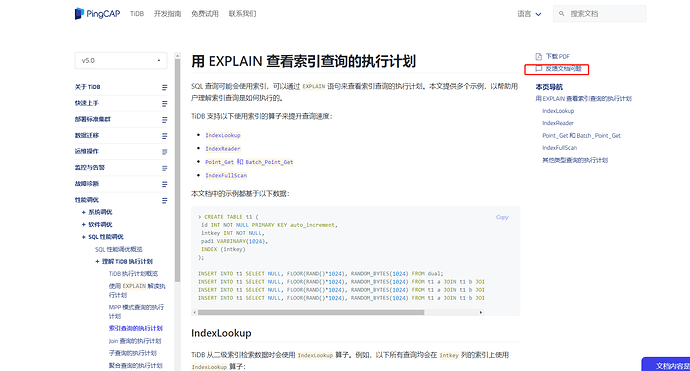Click the 搜索文档 search field
Image resolution: width=690 pixels, height=371 pixels.
[599, 14]
